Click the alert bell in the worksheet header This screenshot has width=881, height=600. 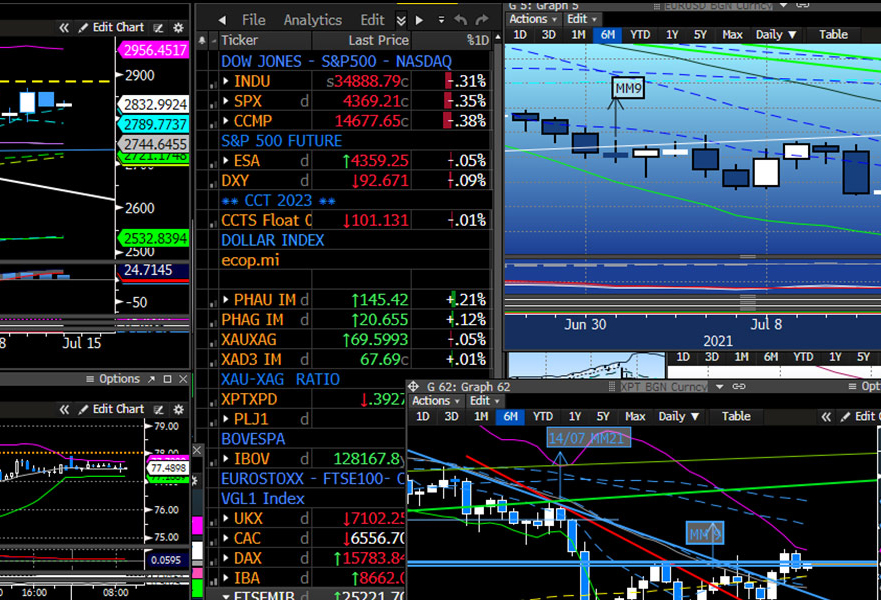click(202, 40)
